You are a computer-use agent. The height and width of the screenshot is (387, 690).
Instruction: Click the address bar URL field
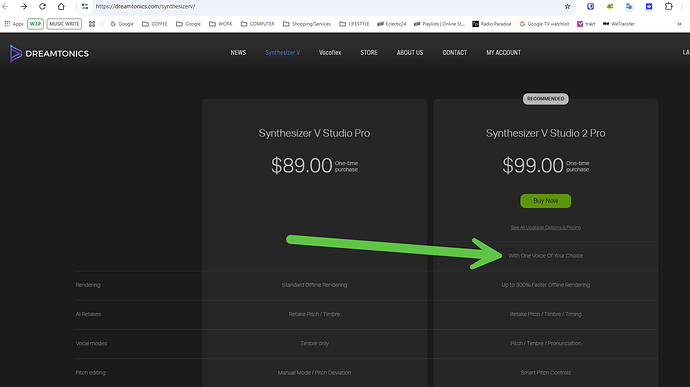pyautogui.click(x=326, y=7)
